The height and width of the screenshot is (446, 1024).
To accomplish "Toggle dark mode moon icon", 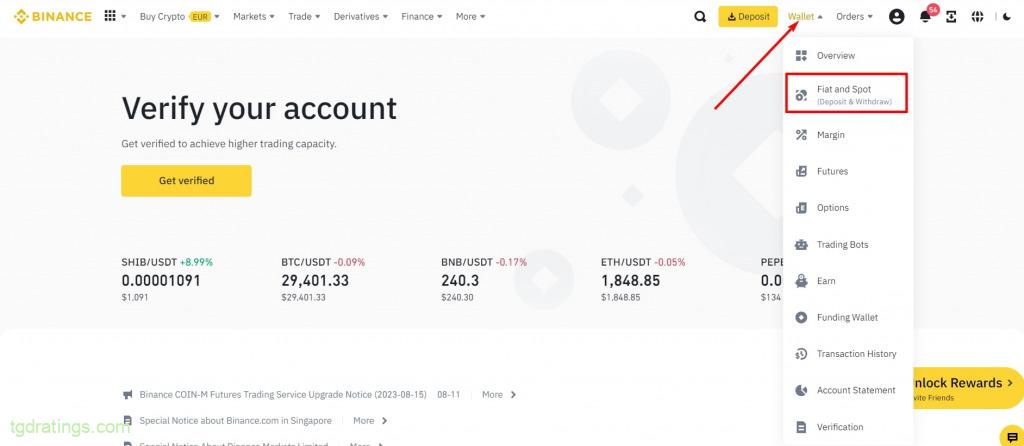I will click(1006, 17).
